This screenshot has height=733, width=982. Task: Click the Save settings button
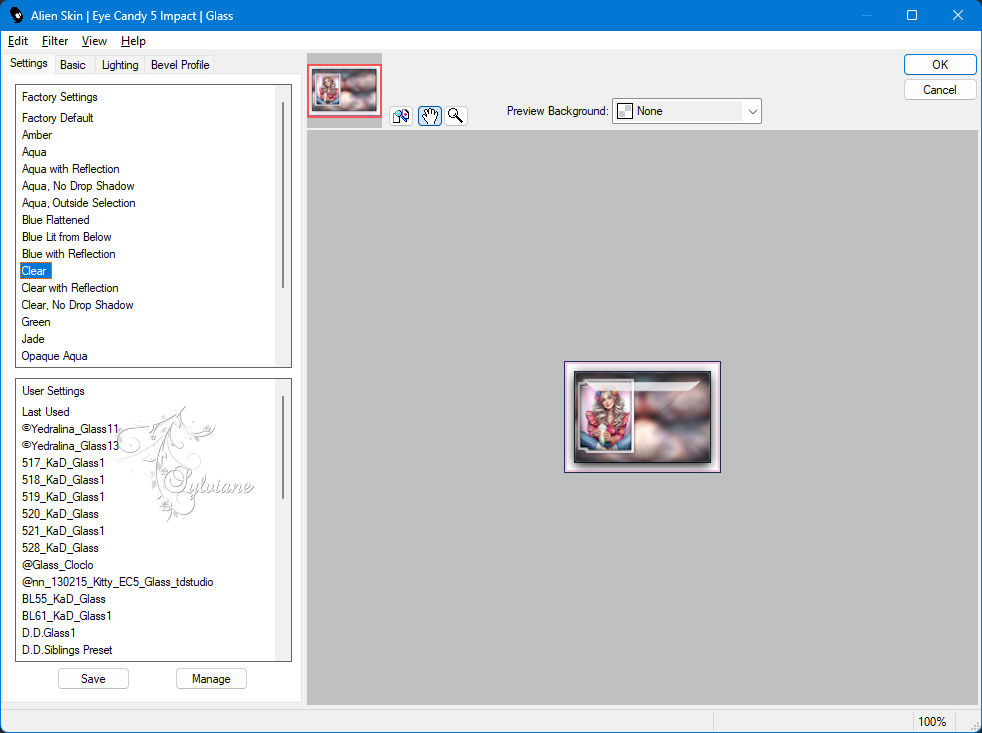click(x=93, y=678)
